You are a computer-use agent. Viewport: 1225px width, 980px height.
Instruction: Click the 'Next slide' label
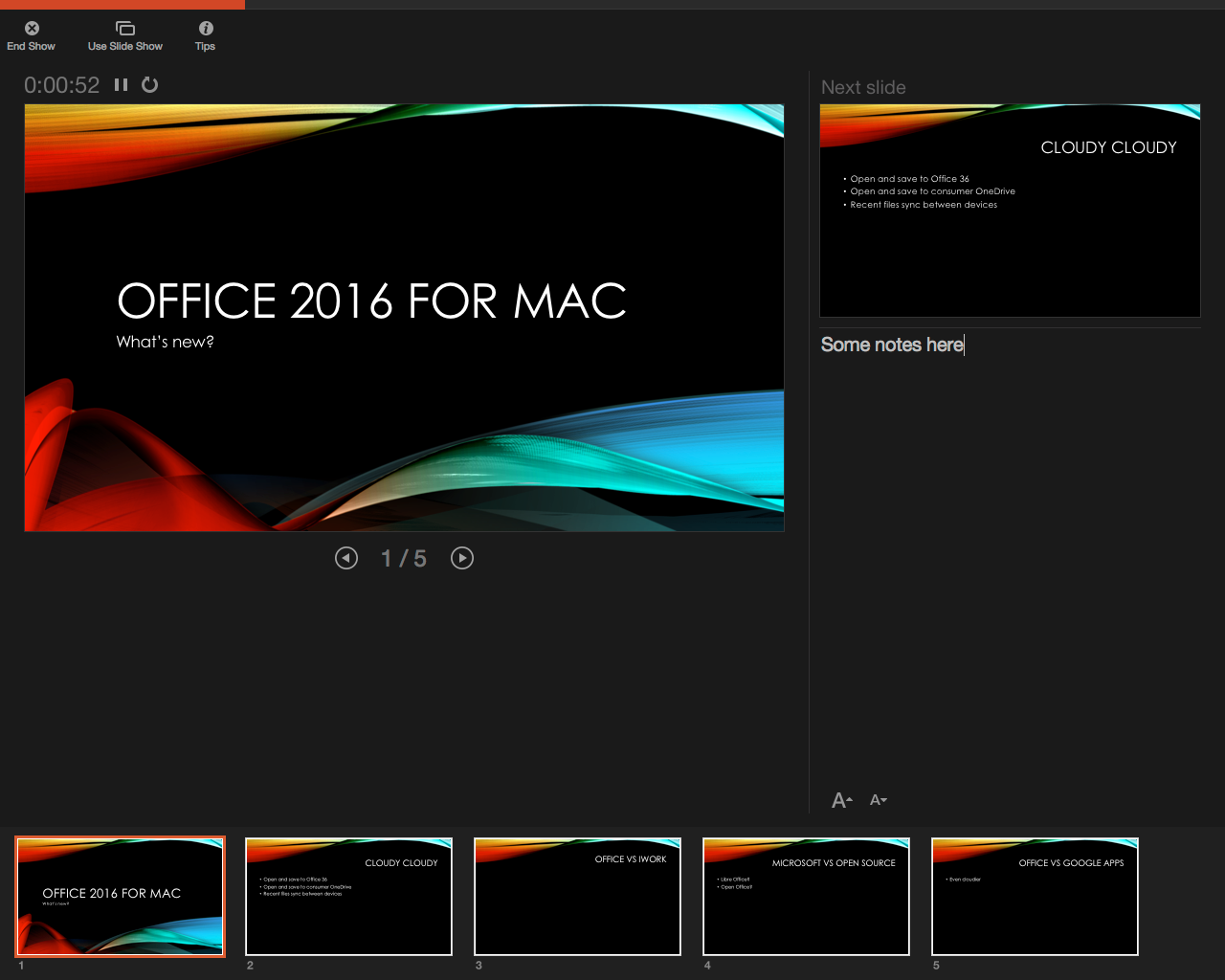pos(863,87)
